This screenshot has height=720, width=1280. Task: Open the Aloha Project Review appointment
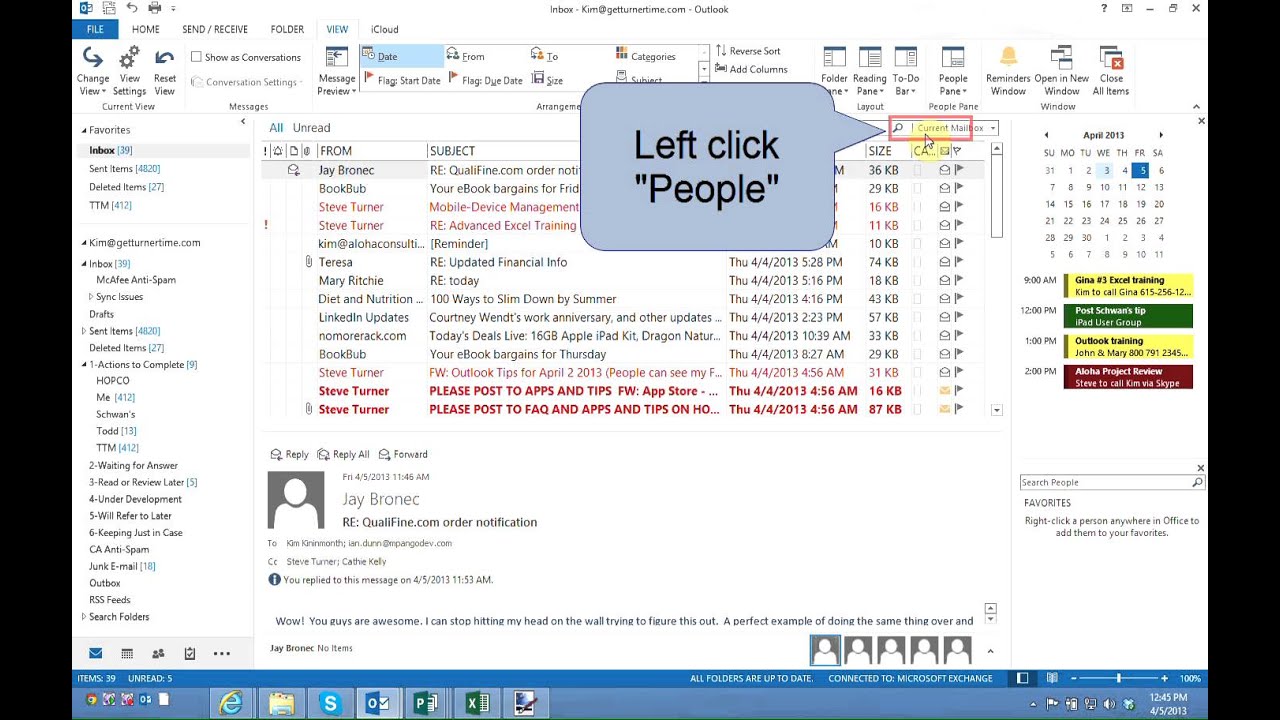[x=1128, y=377]
